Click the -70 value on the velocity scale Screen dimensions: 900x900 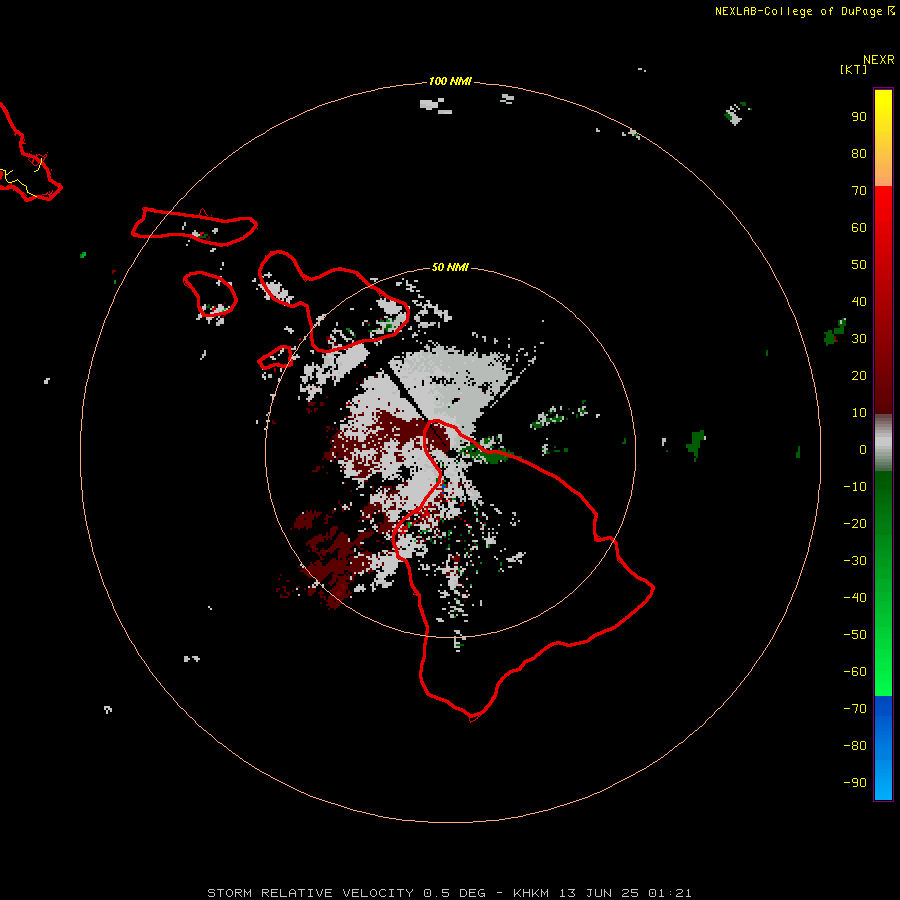(855, 709)
